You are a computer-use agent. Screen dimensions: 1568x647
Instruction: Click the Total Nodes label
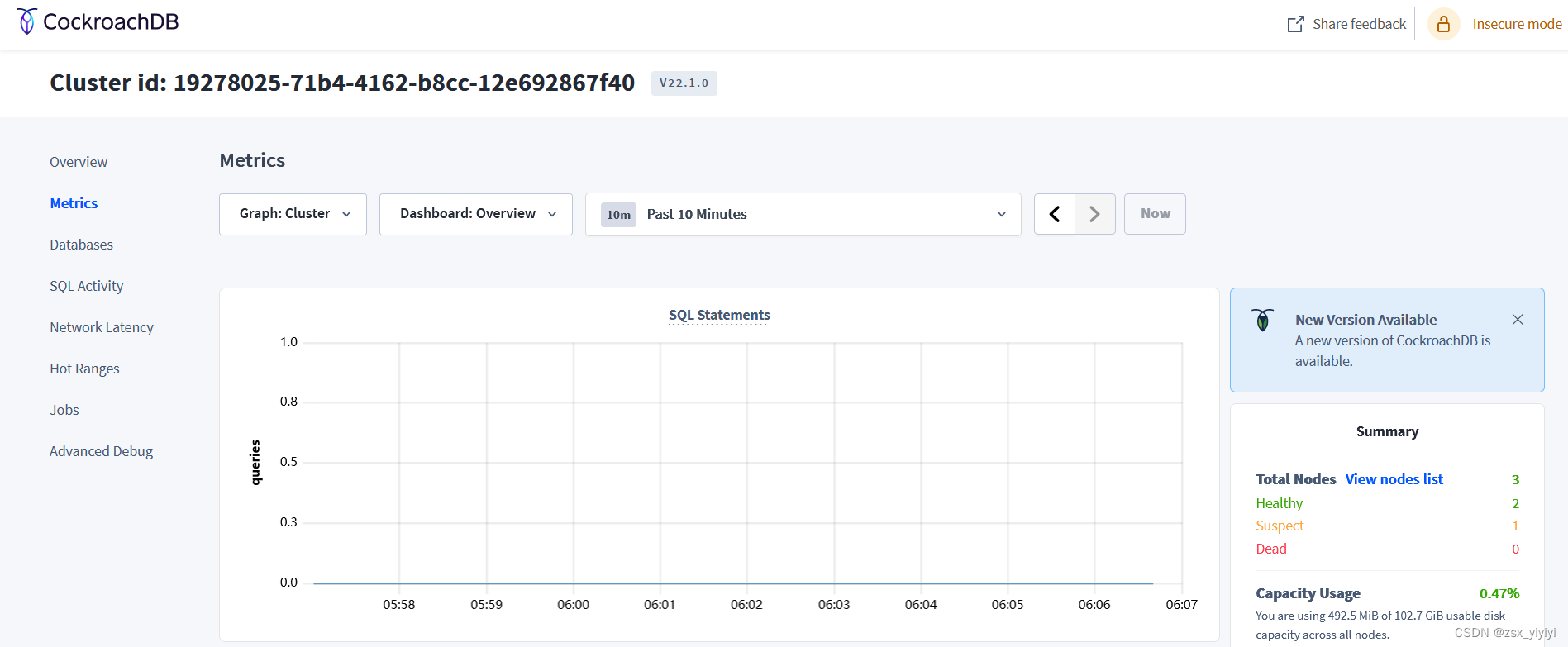[1295, 479]
